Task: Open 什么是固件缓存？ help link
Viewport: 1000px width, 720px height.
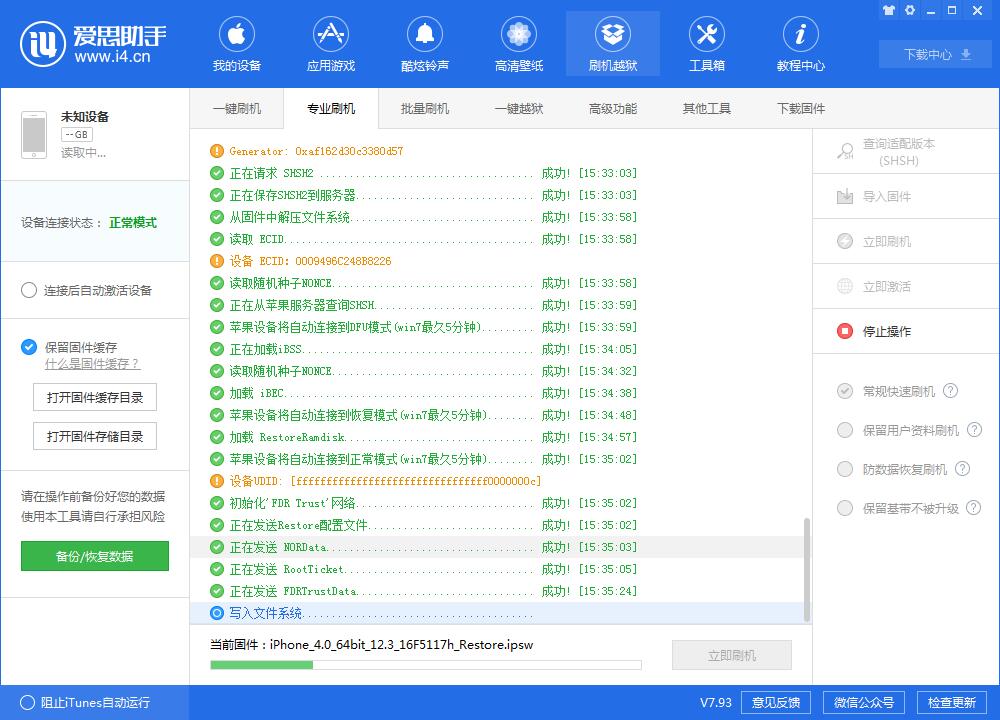Action: coord(92,364)
